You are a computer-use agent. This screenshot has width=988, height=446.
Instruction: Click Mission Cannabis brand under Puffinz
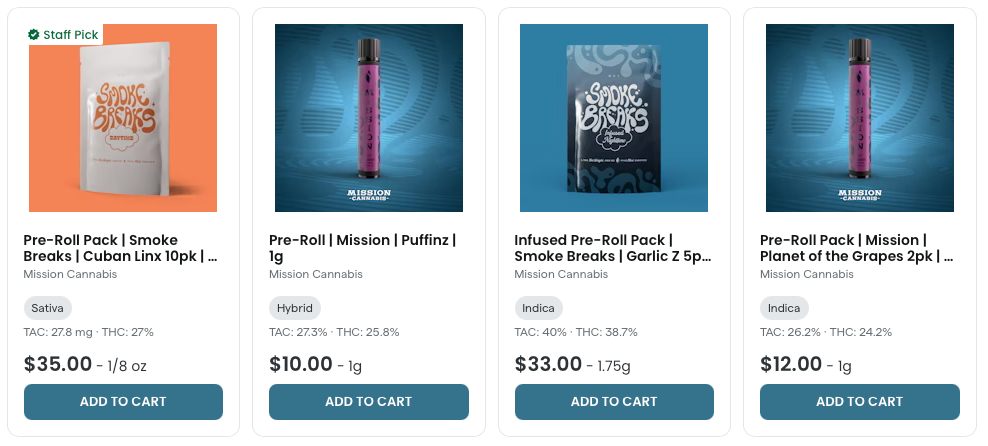(315, 274)
